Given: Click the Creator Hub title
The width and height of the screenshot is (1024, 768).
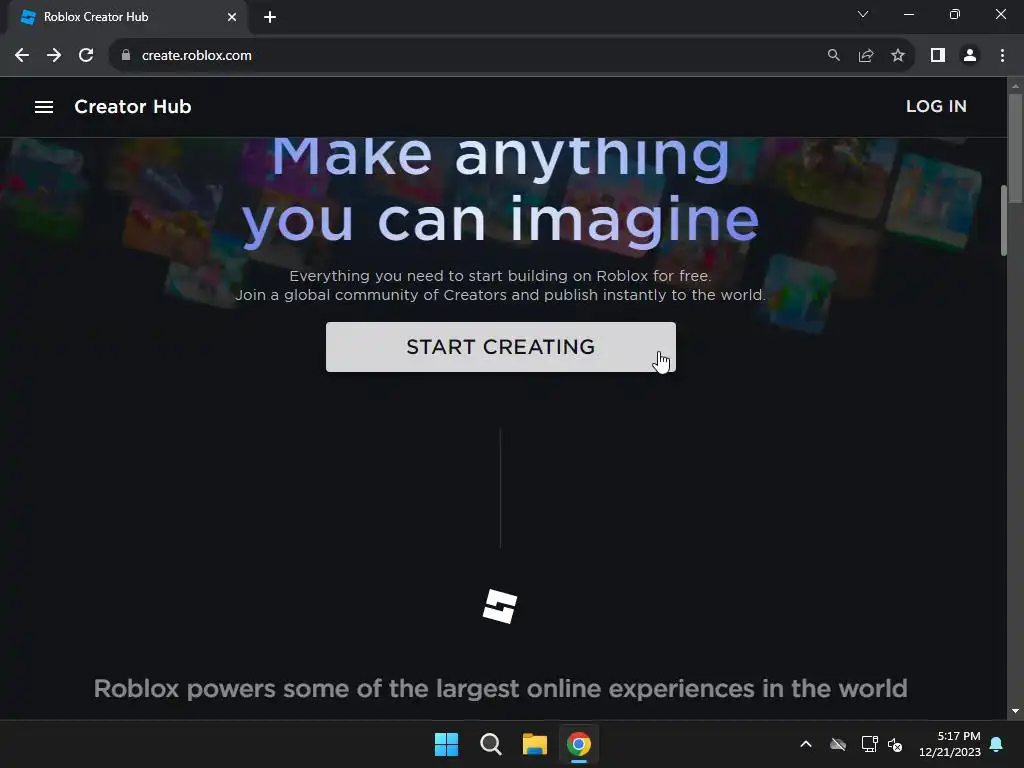Looking at the screenshot, I should pos(133,106).
